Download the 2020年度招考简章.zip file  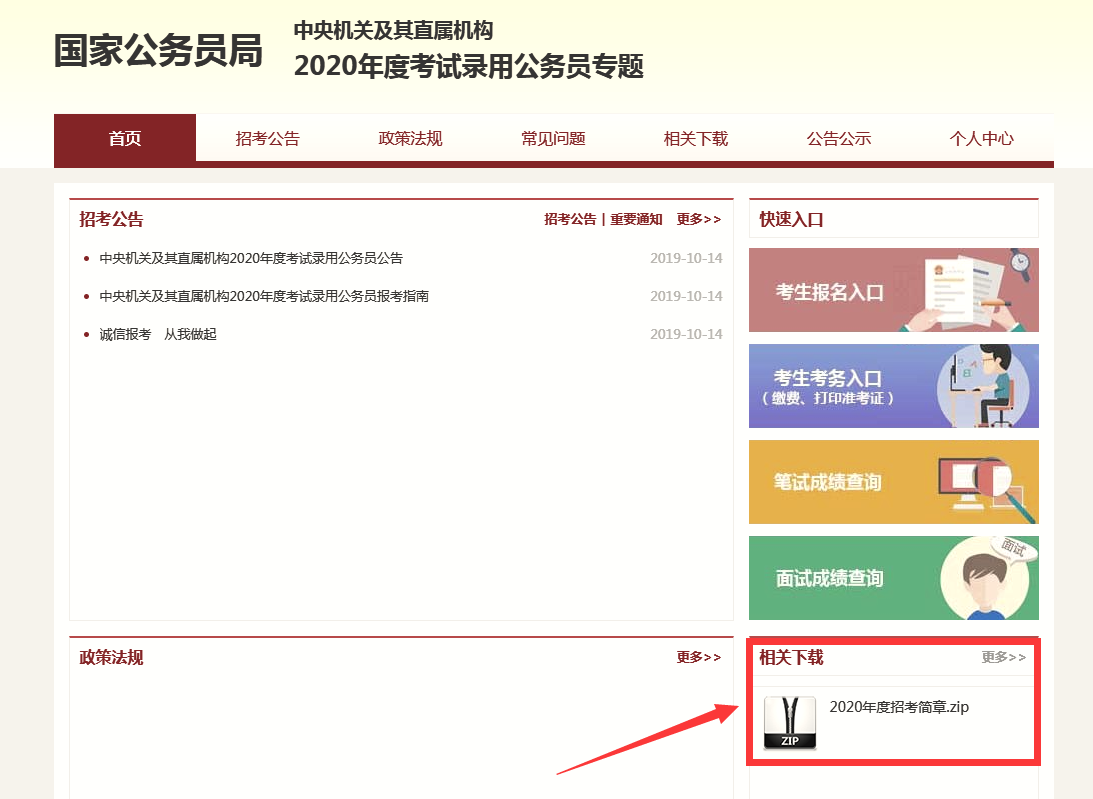[x=899, y=707]
